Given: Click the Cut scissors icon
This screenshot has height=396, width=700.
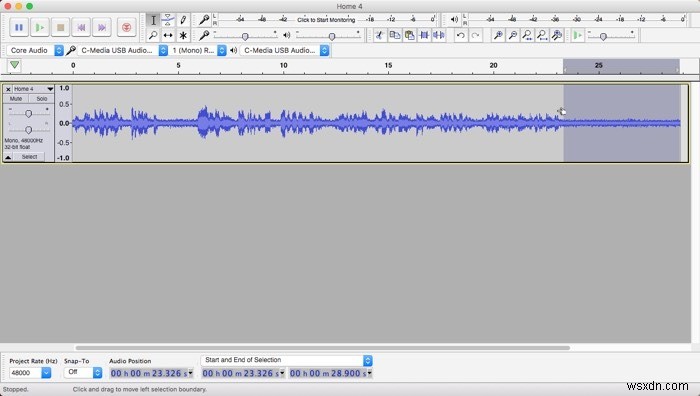Looking at the screenshot, I should (x=380, y=35).
